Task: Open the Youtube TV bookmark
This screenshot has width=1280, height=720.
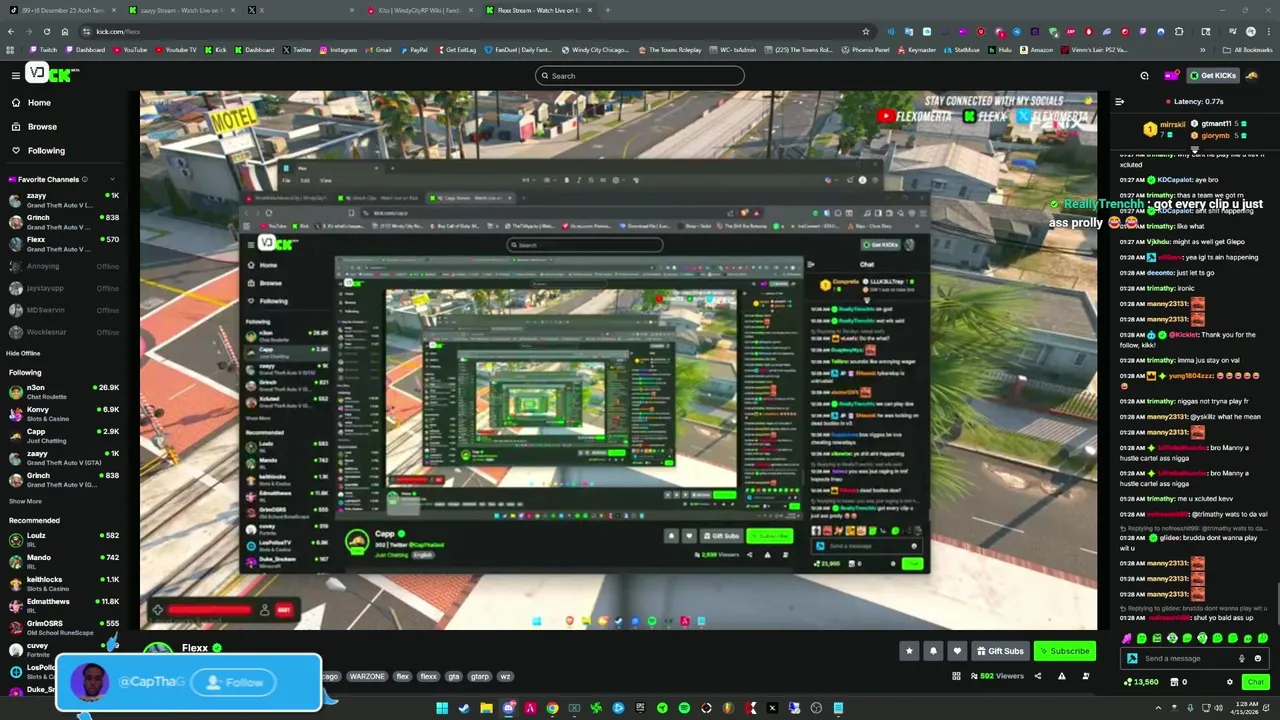Action: pyautogui.click(x=176, y=49)
